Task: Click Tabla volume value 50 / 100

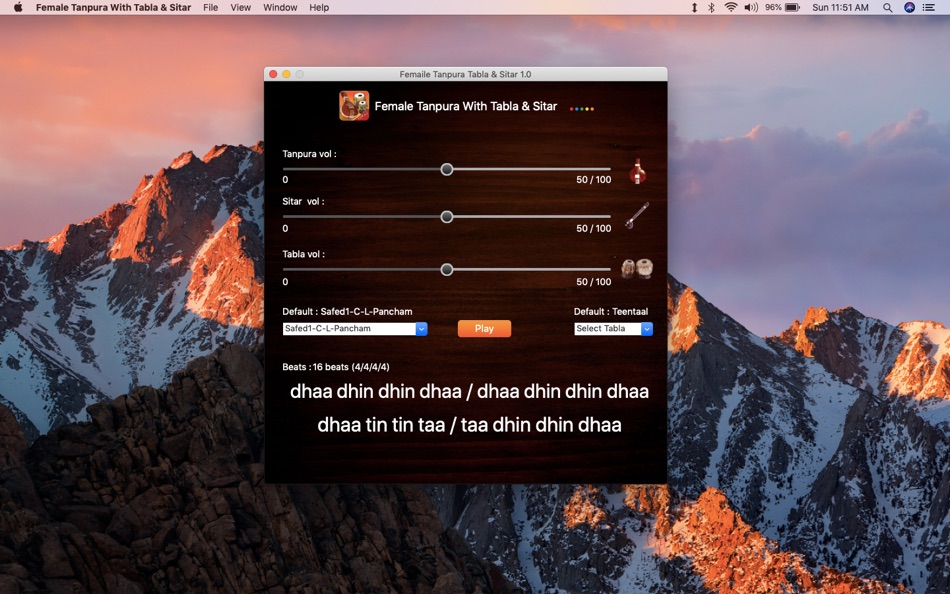Action: click(x=594, y=282)
